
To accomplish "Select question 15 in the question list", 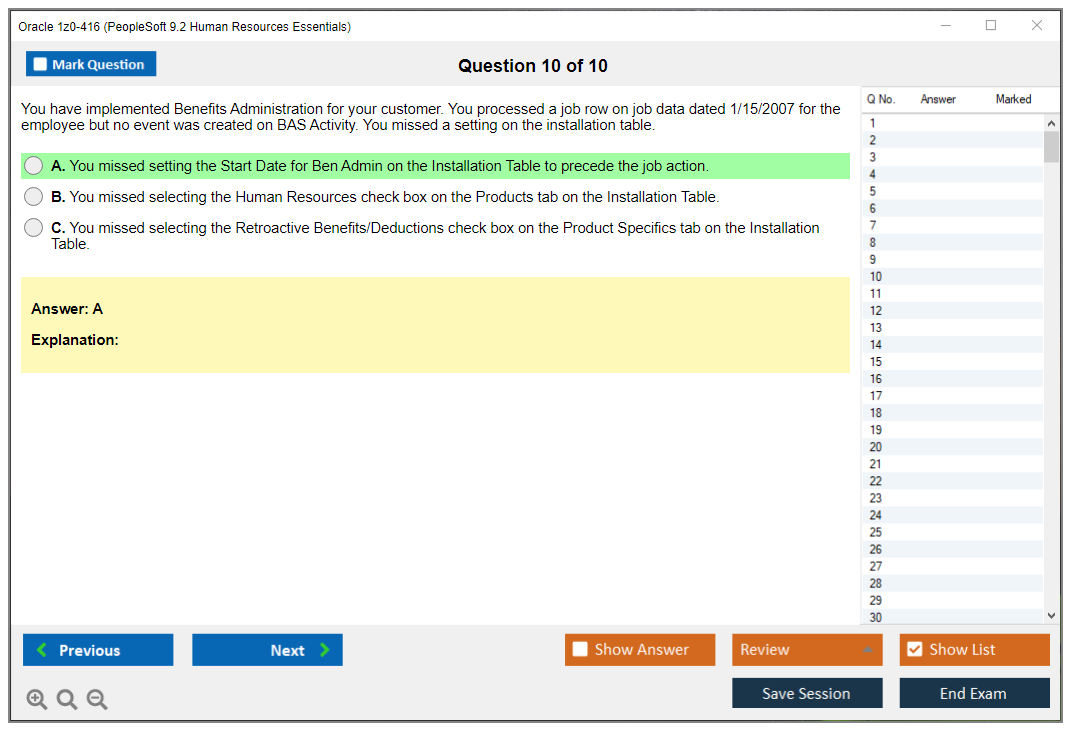I will tap(950, 361).
